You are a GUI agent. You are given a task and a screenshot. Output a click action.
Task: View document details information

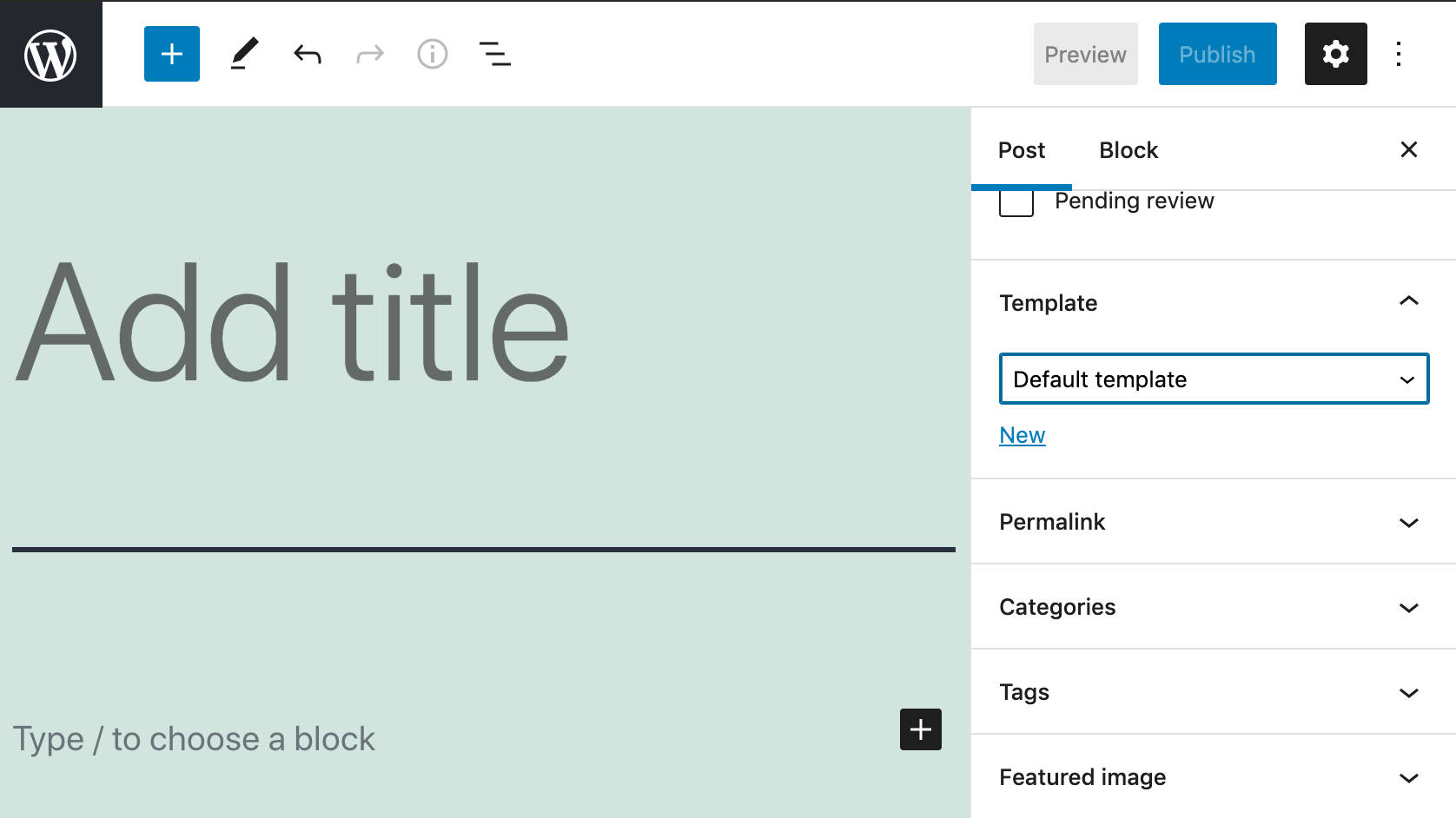tap(432, 53)
